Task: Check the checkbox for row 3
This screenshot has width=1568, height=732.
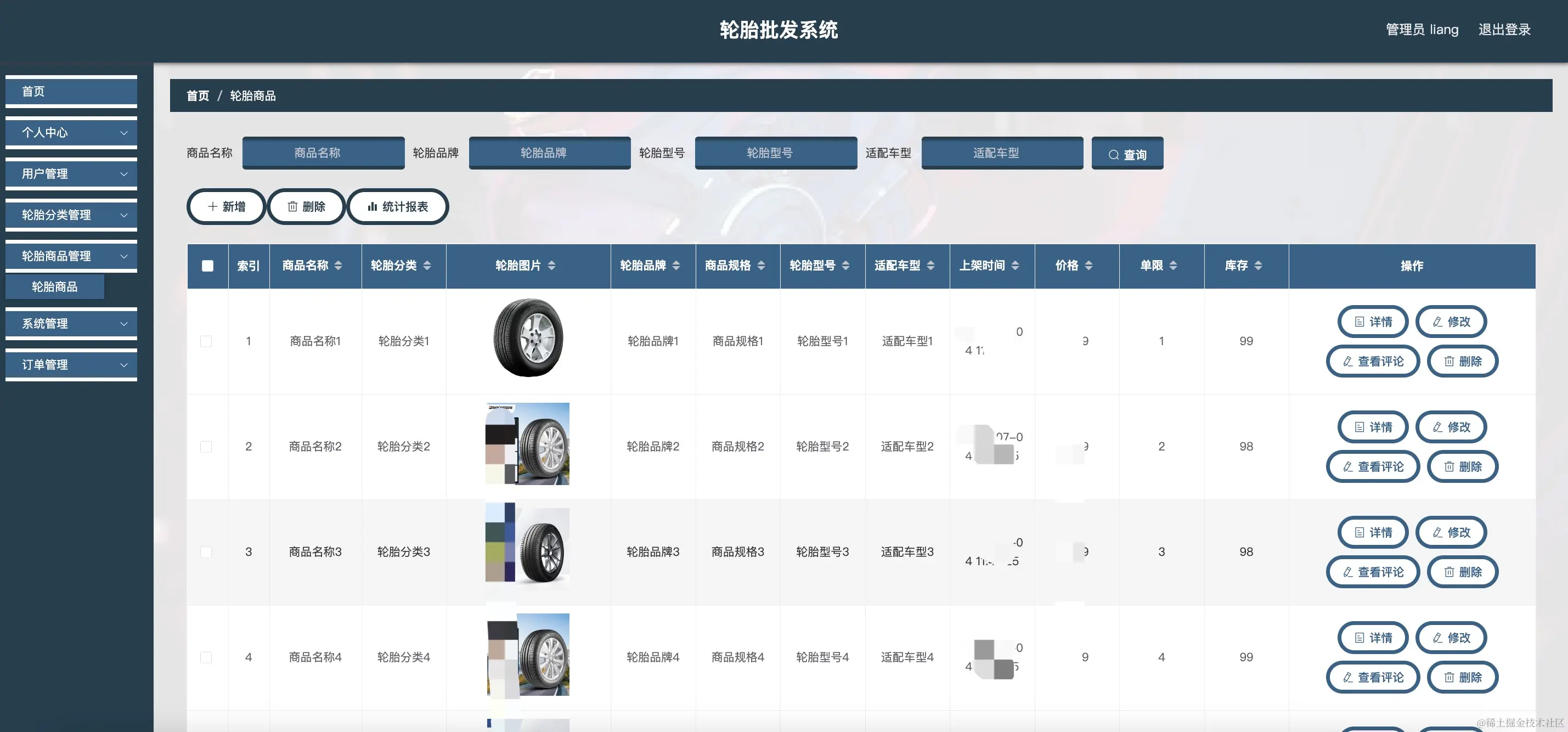Action: pyautogui.click(x=206, y=551)
